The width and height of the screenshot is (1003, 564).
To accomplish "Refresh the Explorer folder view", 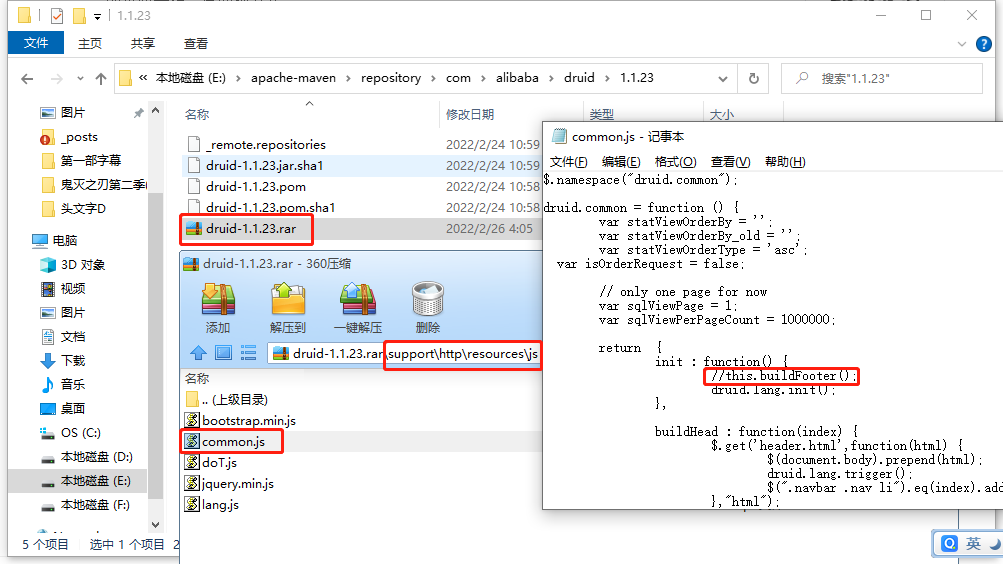I will 754,78.
